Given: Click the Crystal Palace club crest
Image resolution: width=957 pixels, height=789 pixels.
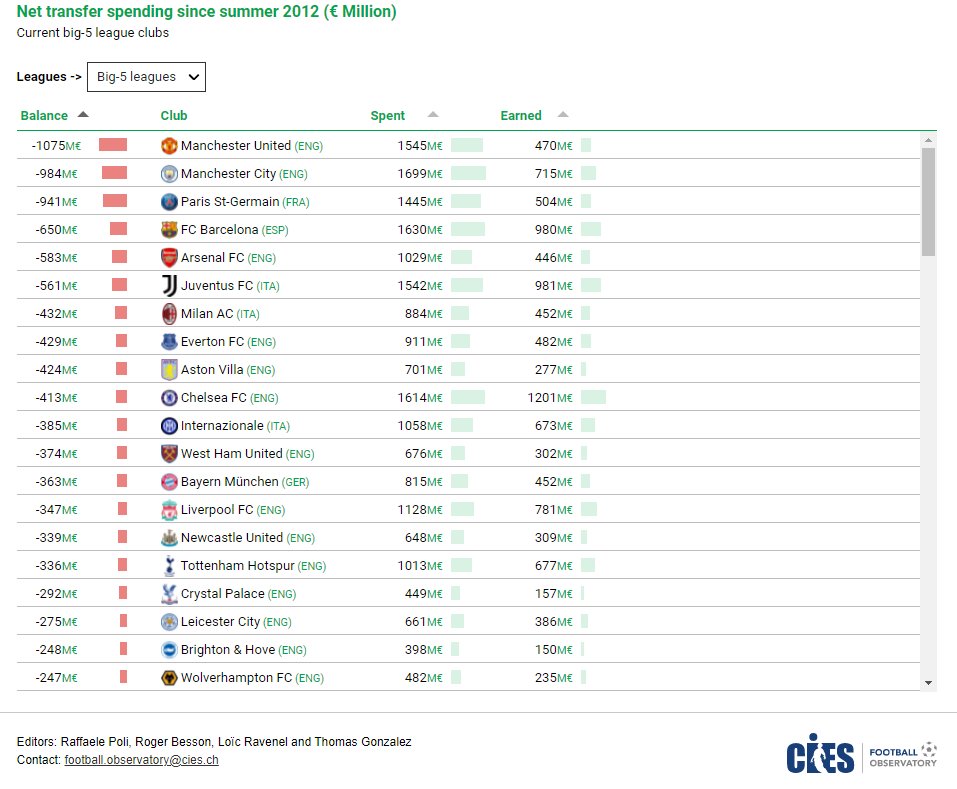Looking at the screenshot, I should [x=169, y=594].
